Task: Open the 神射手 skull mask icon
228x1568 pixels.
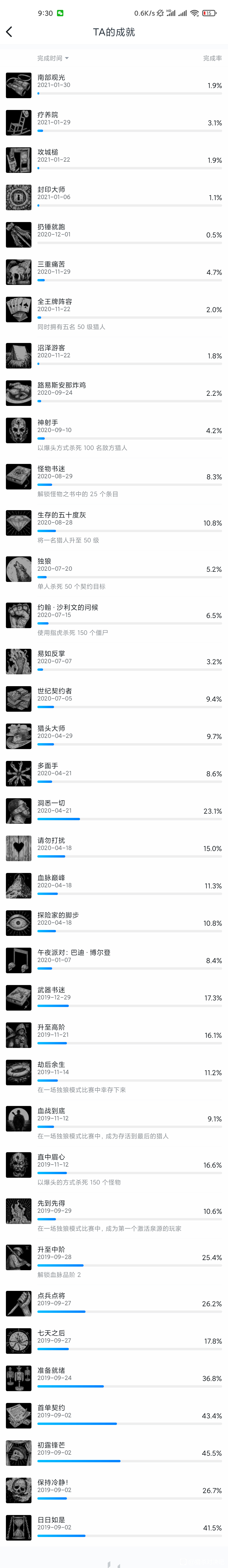Action: pos(19,430)
